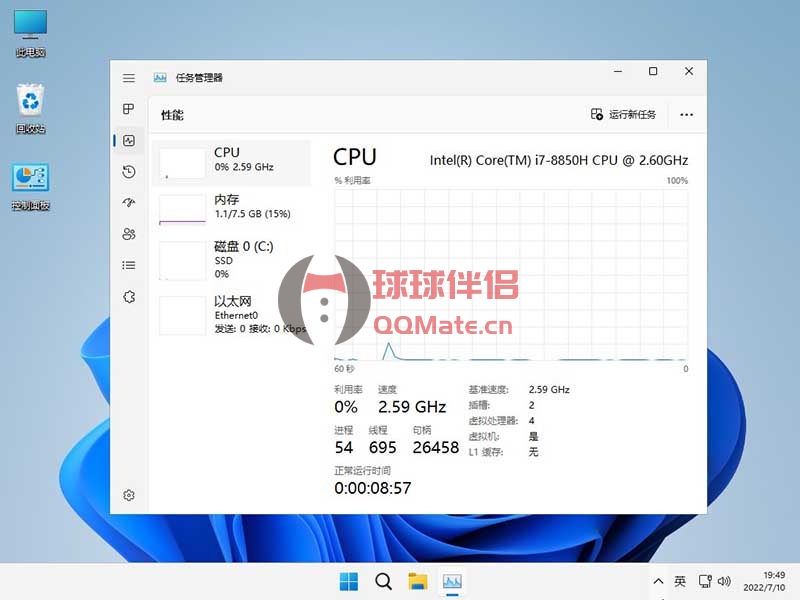Expand the hamburger navigation menu
The width and height of the screenshot is (800, 600).
point(129,77)
